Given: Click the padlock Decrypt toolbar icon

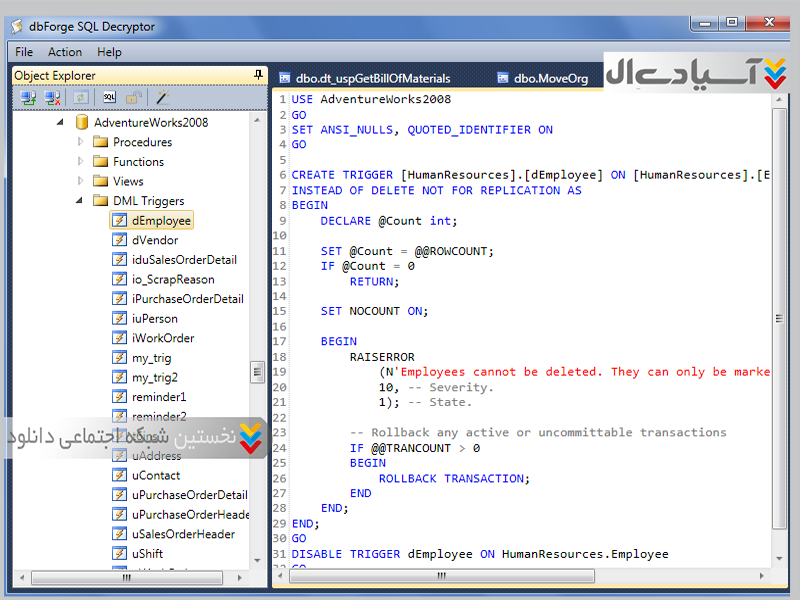Looking at the screenshot, I should (134, 98).
